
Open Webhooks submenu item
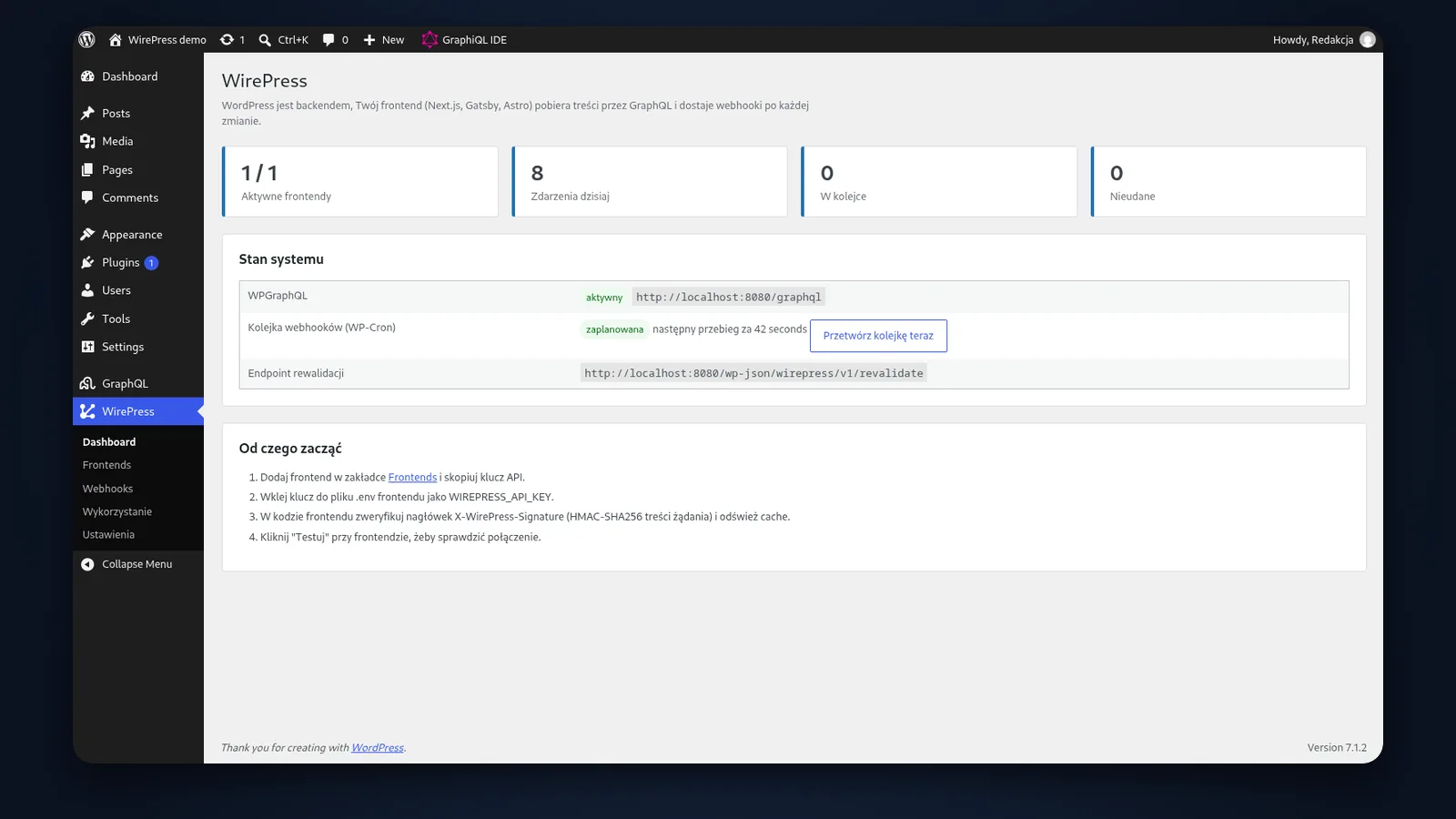107,489
